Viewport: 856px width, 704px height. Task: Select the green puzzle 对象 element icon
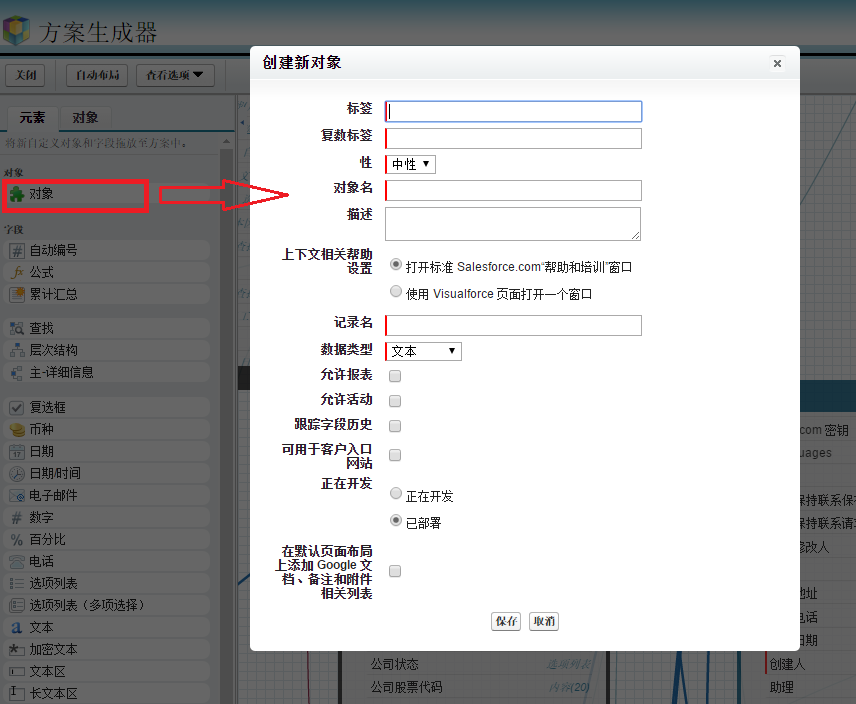pos(17,194)
